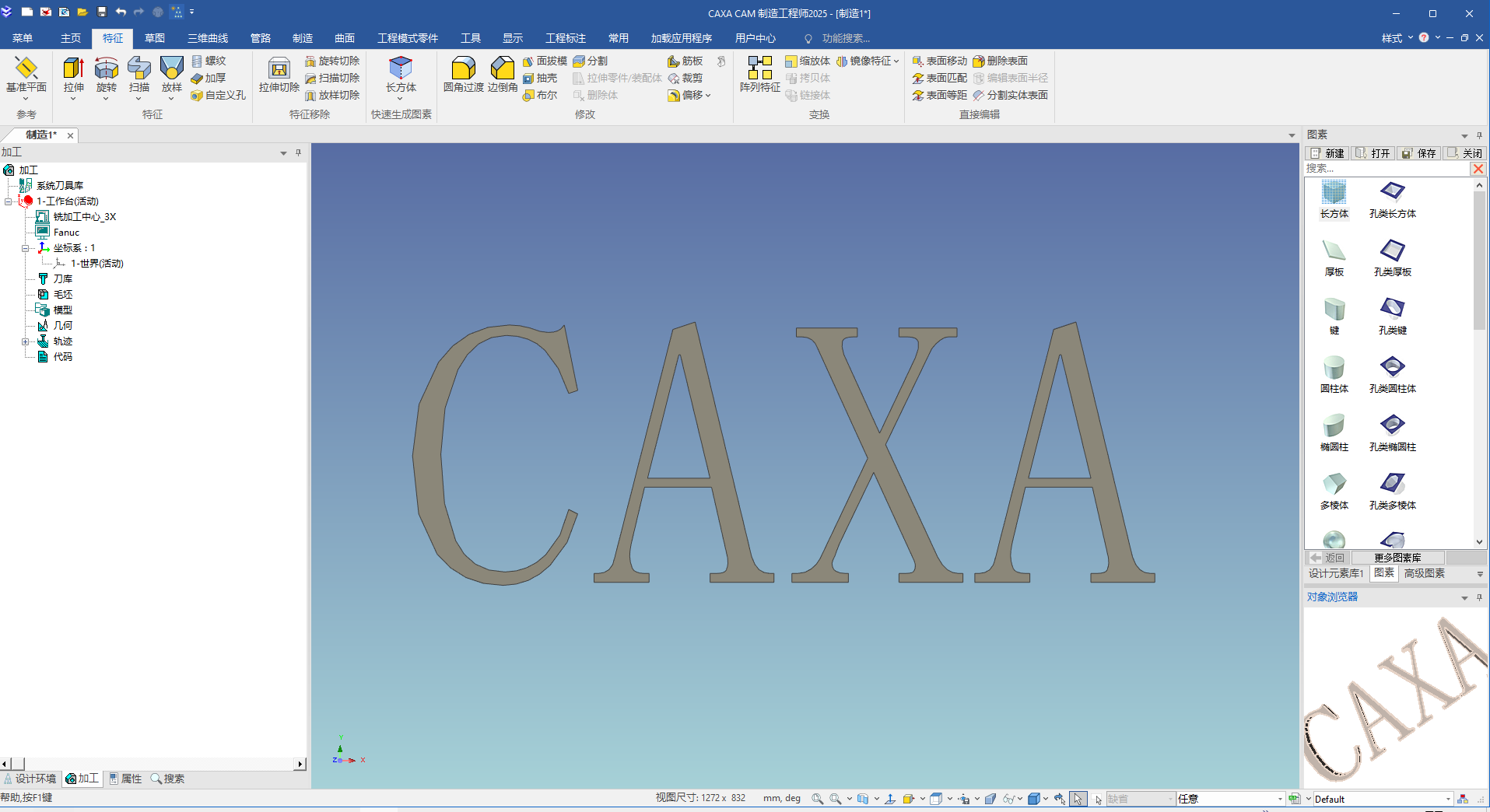Toggle auto-hide pin on 图素 panel
1490x812 pixels.
pyautogui.click(x=1479, y=135)
